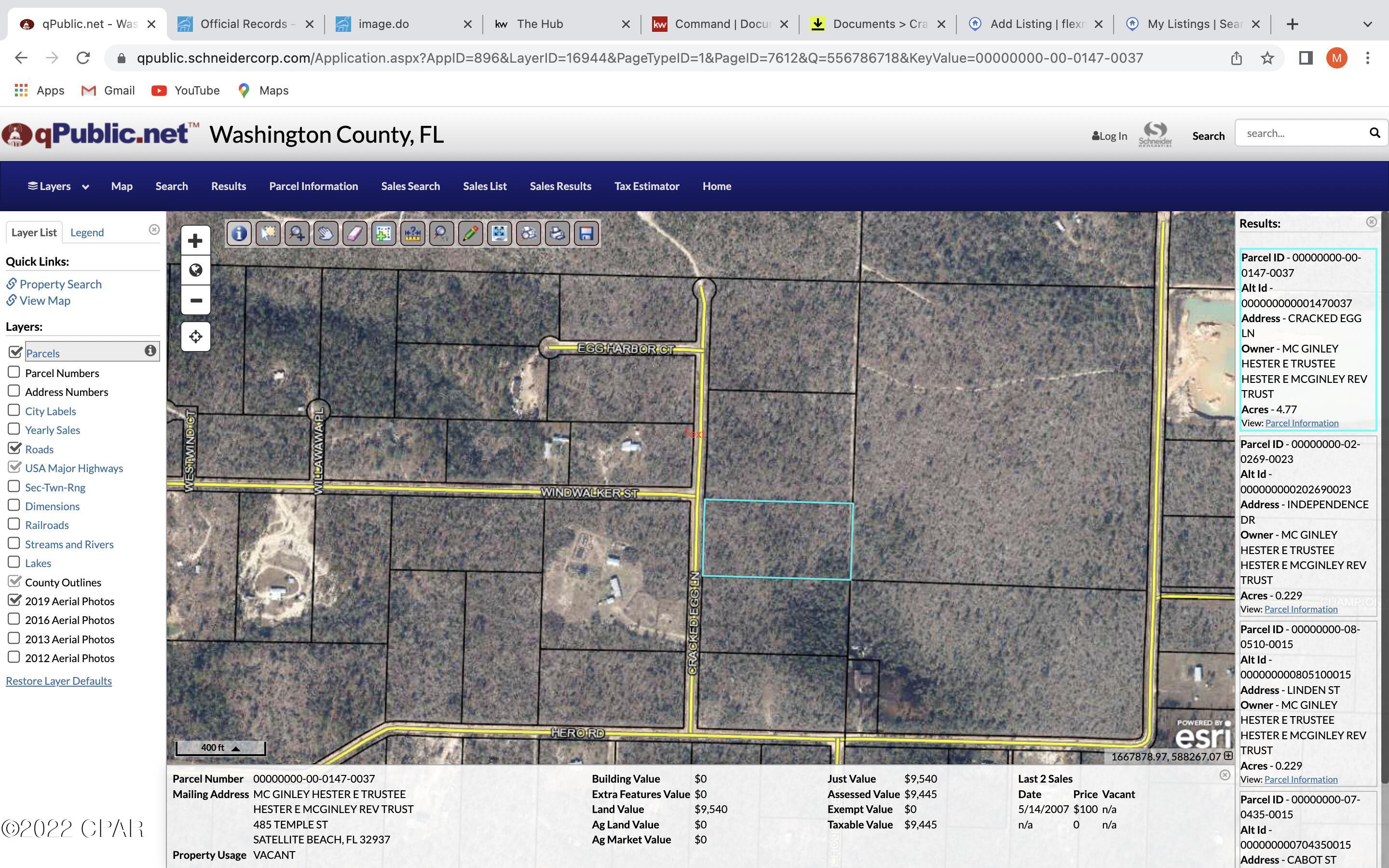This screenshot has height=868, width=1389.
Task: Activate the Pan hand tool
Action: [x=326, y=234]
